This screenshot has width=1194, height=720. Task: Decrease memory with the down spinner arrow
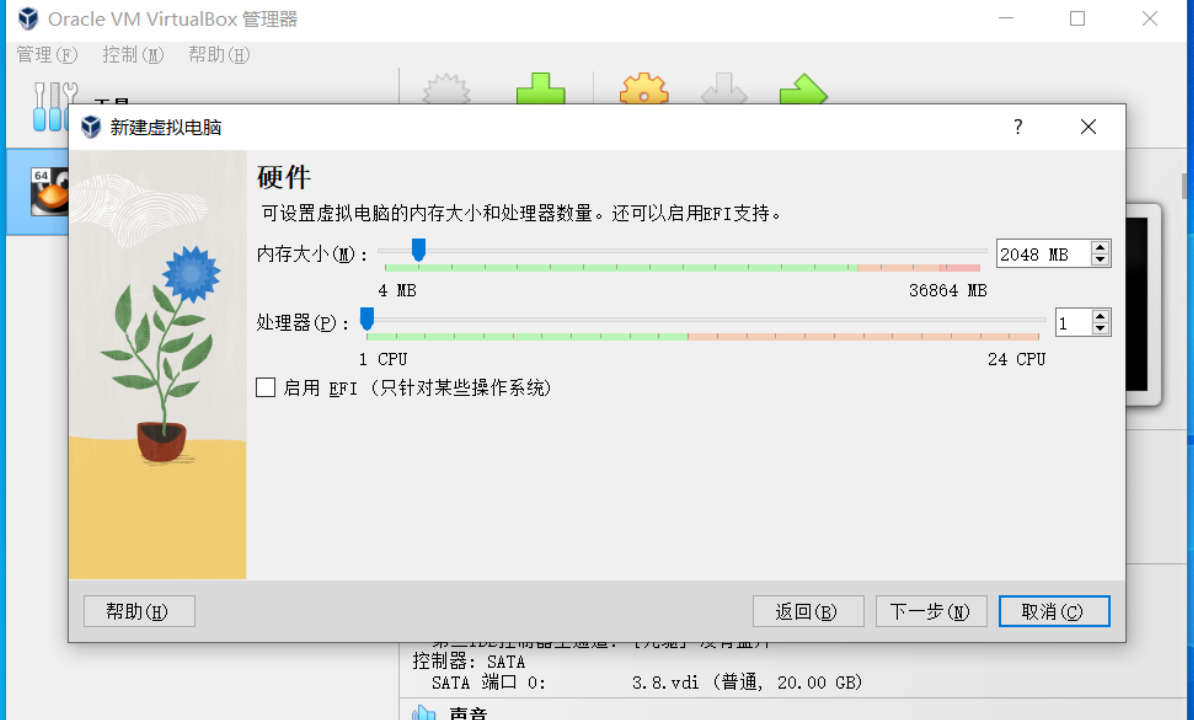[1100, 260]
